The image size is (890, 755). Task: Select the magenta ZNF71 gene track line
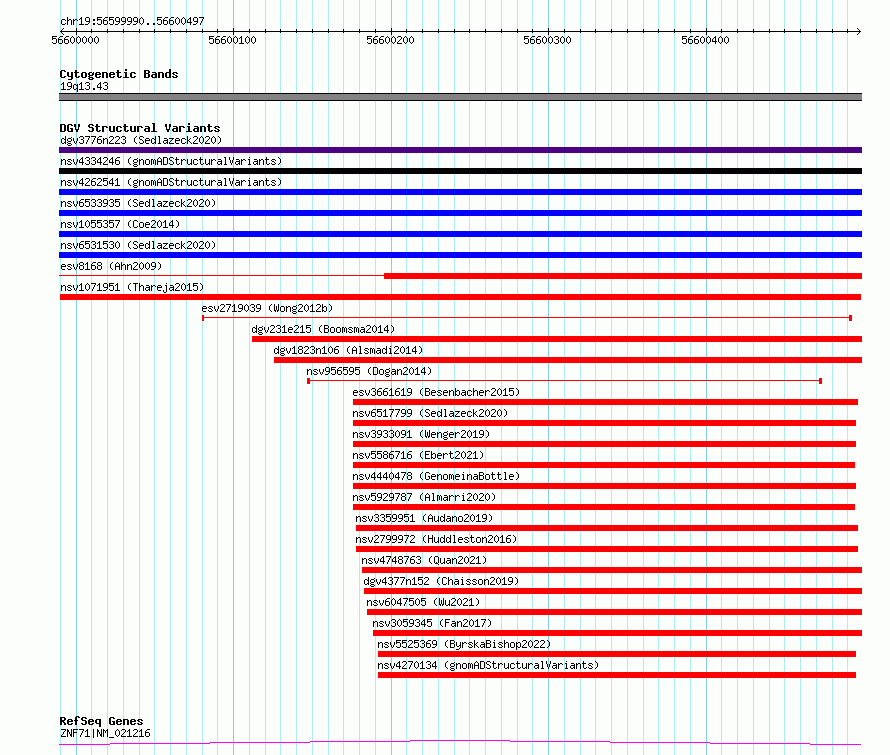460,742
